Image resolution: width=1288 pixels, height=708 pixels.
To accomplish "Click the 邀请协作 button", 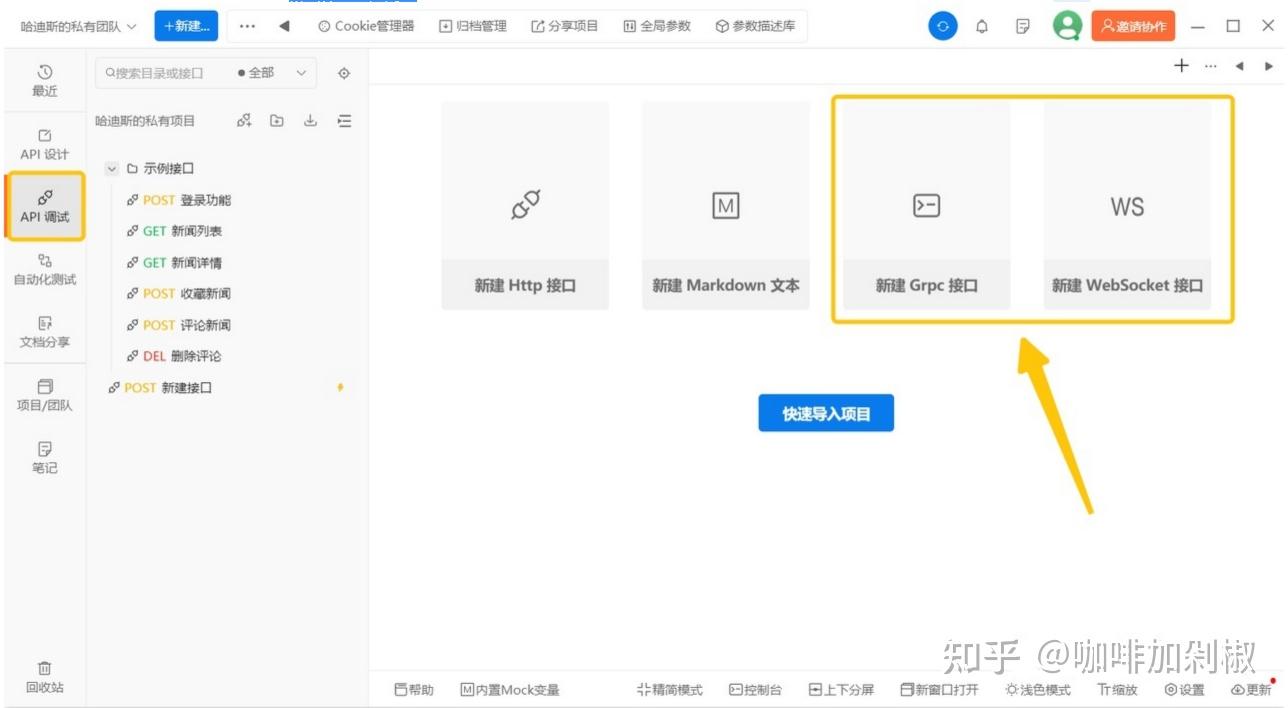I will point(1132,27).
